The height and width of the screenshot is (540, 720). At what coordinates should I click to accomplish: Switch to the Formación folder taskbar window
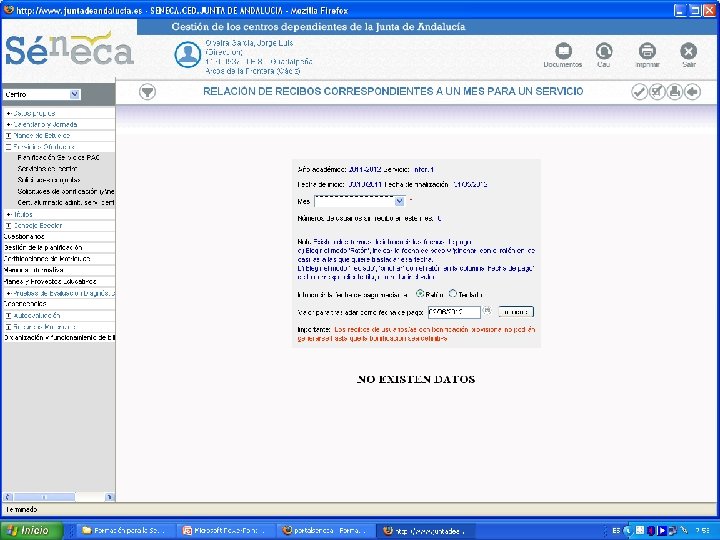127,531
